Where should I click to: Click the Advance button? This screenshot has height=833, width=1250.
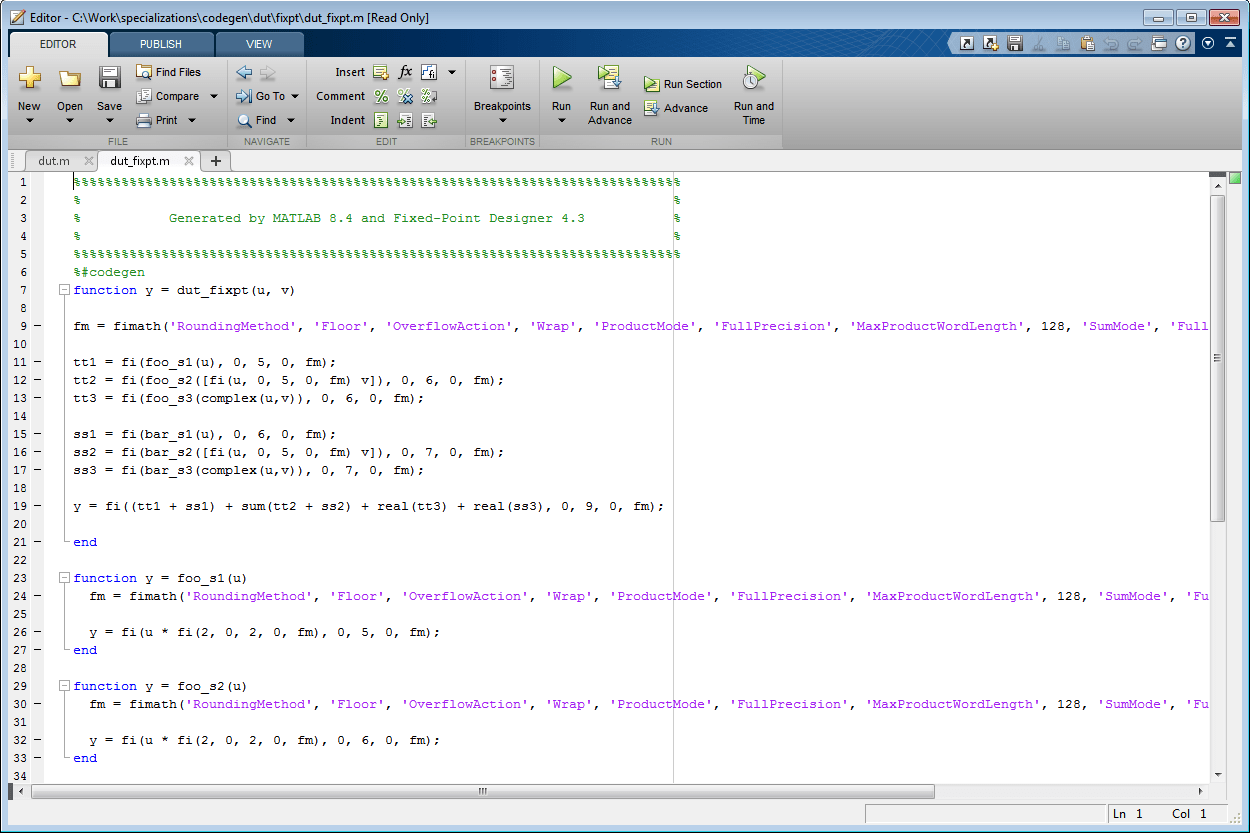point(676,108)
